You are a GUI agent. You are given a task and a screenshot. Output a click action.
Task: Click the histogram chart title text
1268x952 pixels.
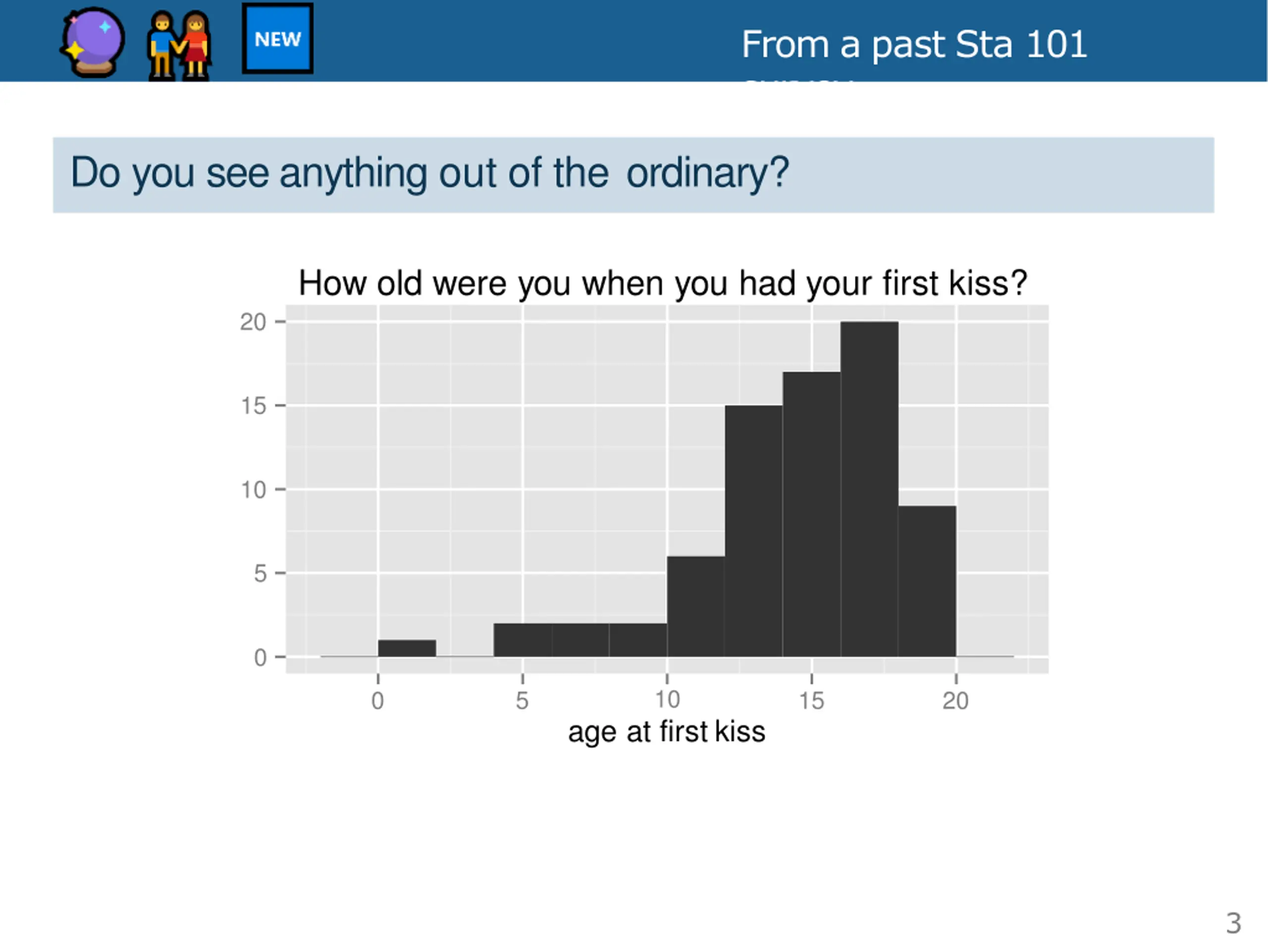tap(663, 282)
